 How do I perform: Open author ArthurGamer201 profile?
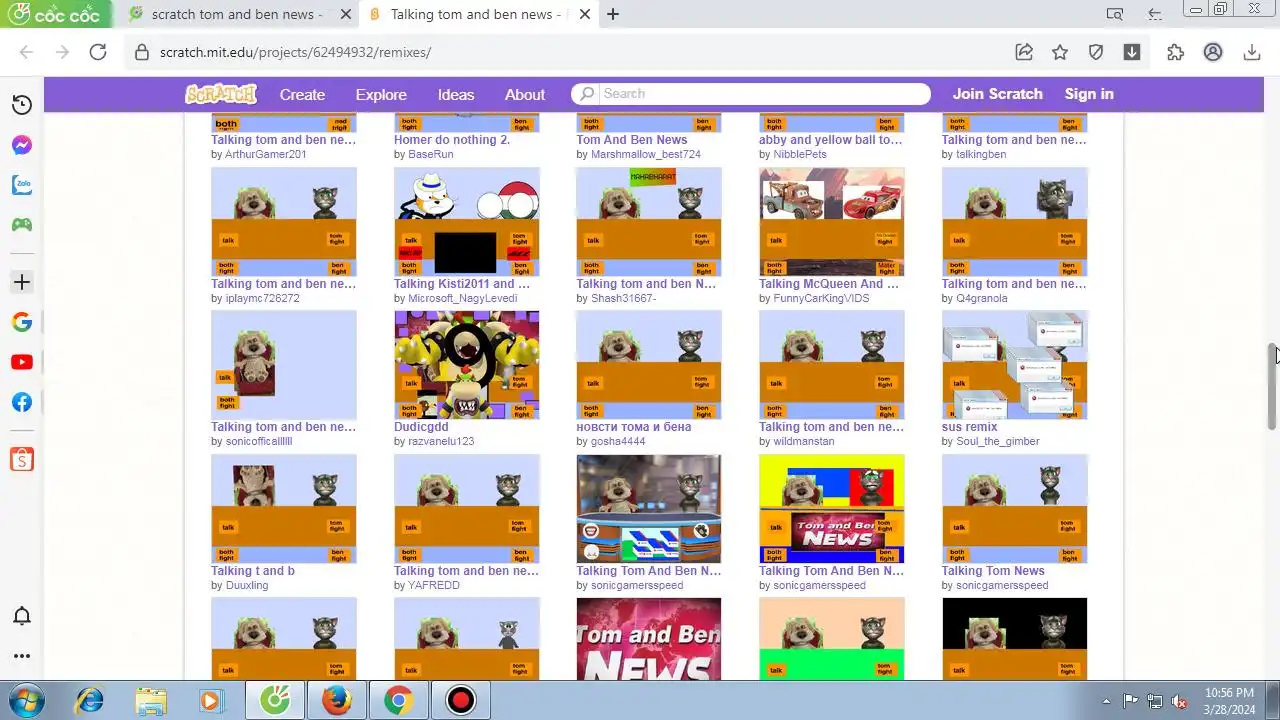[x=266, y=154]
